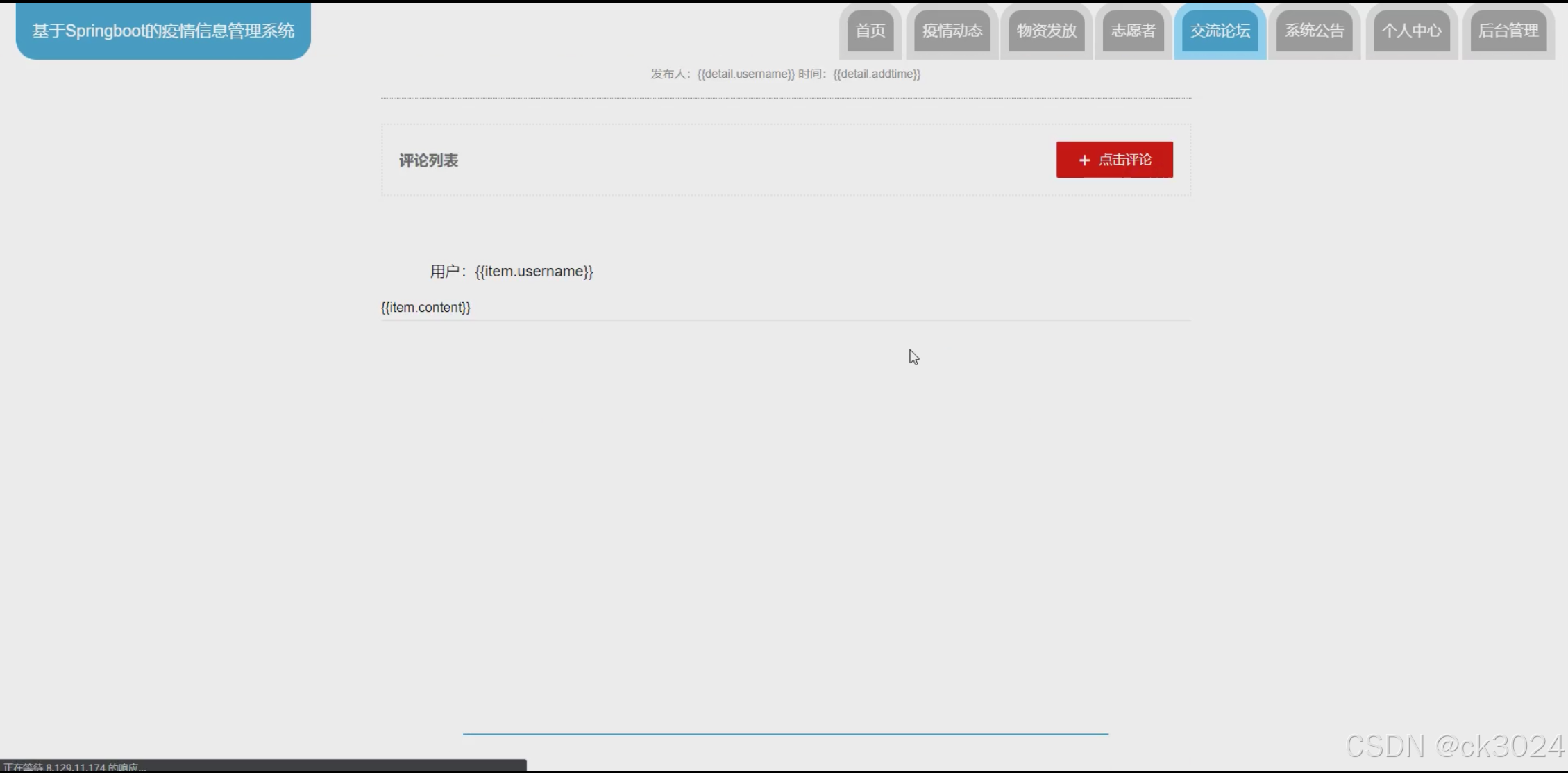Click the 发布人 {{detail.username}} text
Viewport: 1568px width, 773px height.
tap(722, 74)
